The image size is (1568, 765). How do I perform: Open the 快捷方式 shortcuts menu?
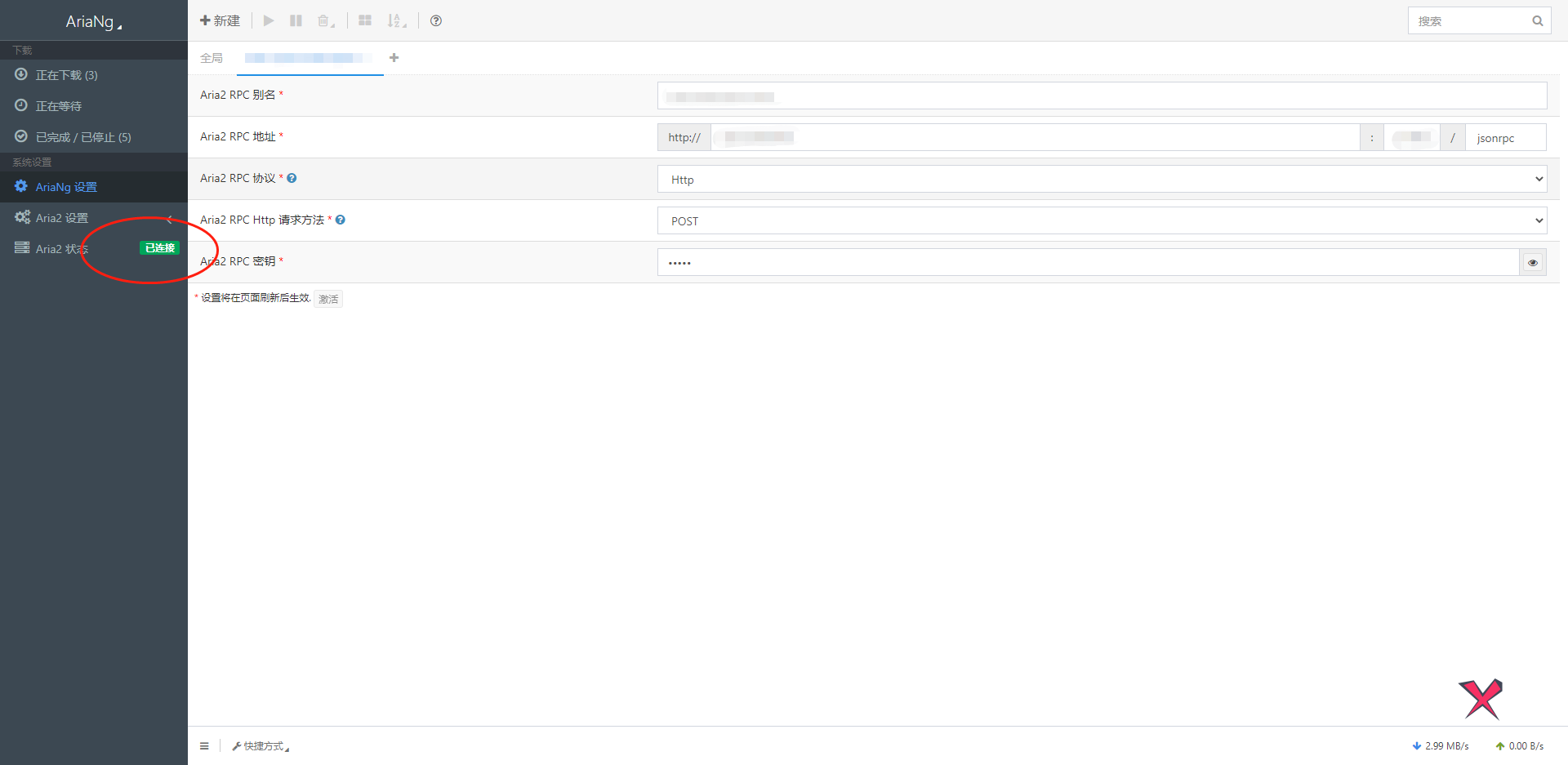click(x=261, y=746)
